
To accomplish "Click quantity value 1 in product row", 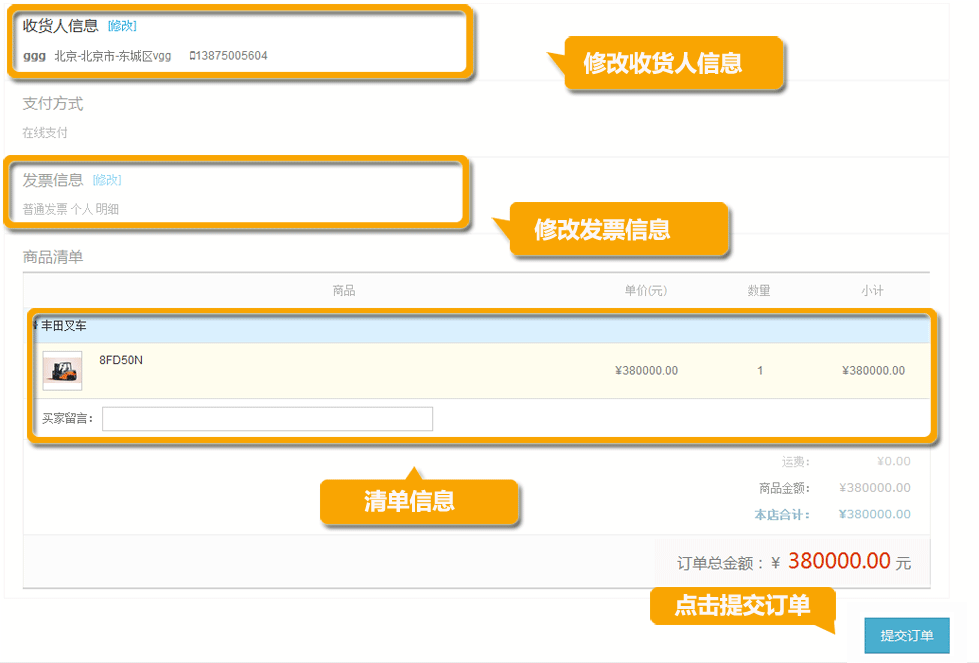I will (x=760, y=370).
